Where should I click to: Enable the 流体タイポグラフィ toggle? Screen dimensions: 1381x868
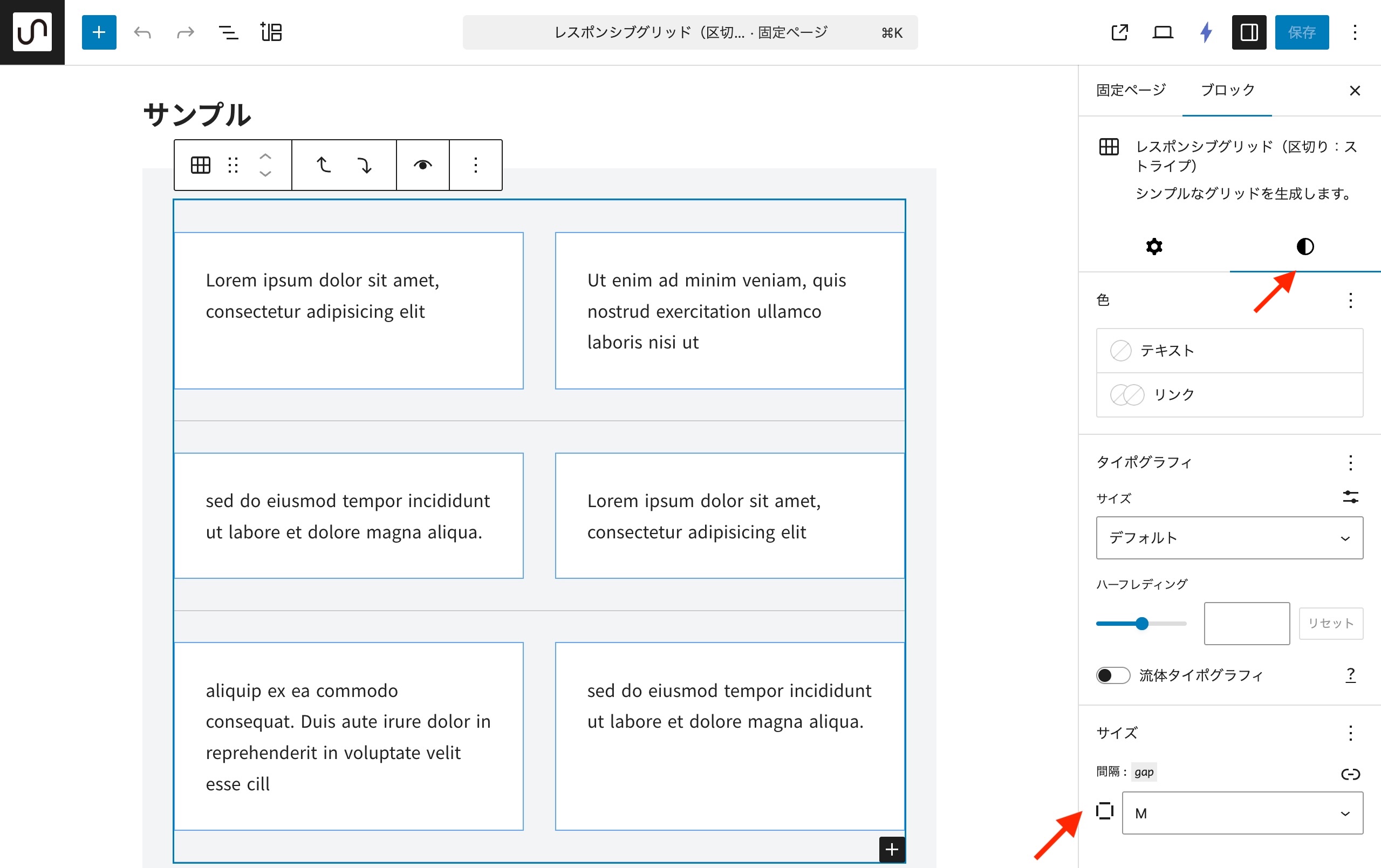point(1112,675)
